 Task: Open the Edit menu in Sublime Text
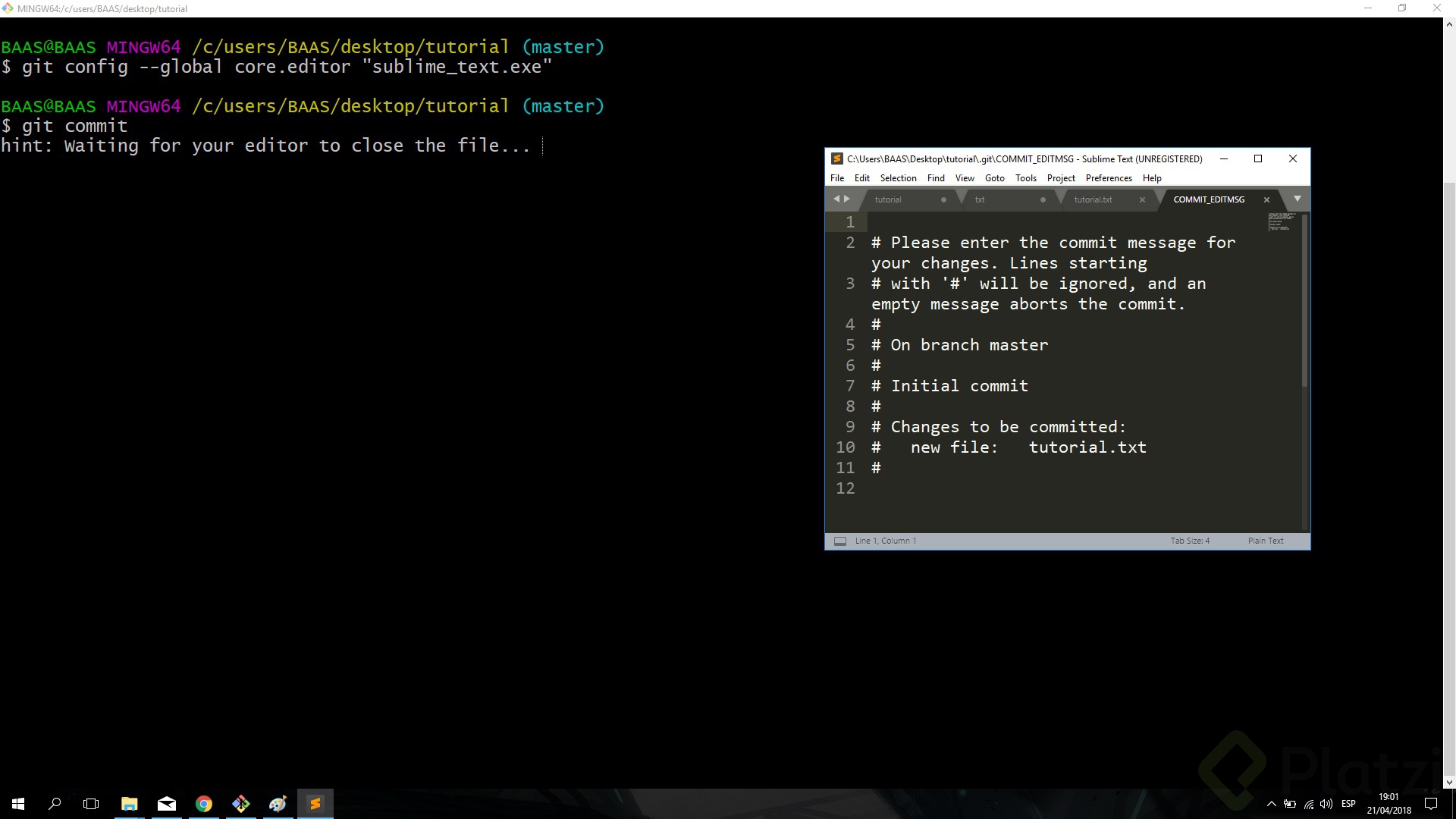tap(862, 178)
